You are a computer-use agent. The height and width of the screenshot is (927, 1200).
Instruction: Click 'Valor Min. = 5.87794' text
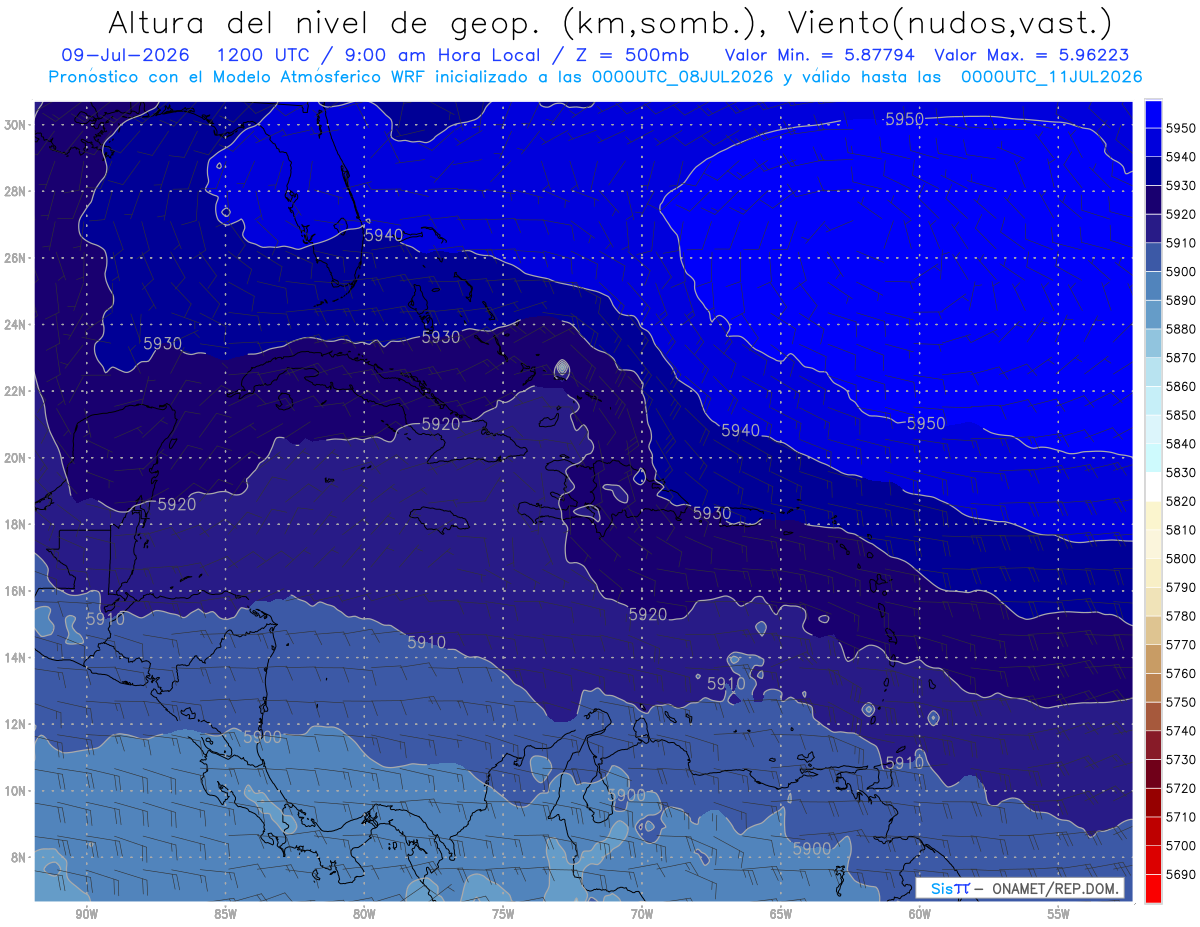[819, 55]
